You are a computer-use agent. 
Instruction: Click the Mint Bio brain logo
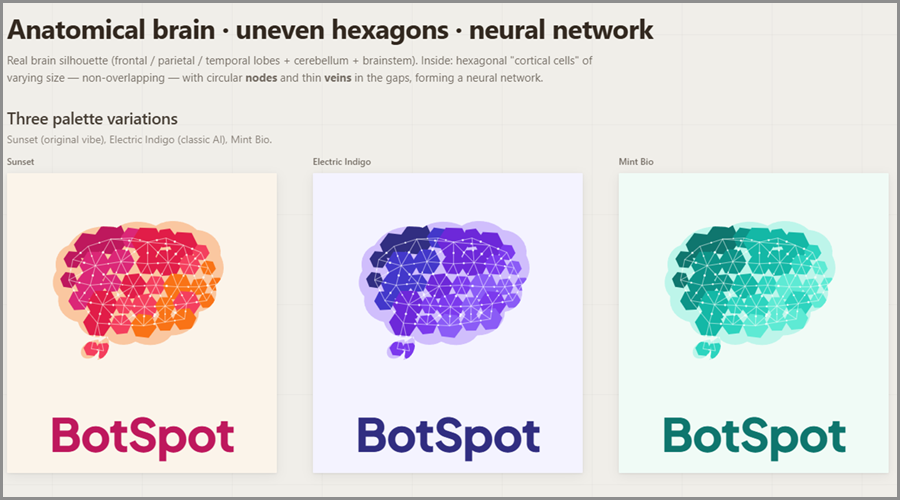752,280
